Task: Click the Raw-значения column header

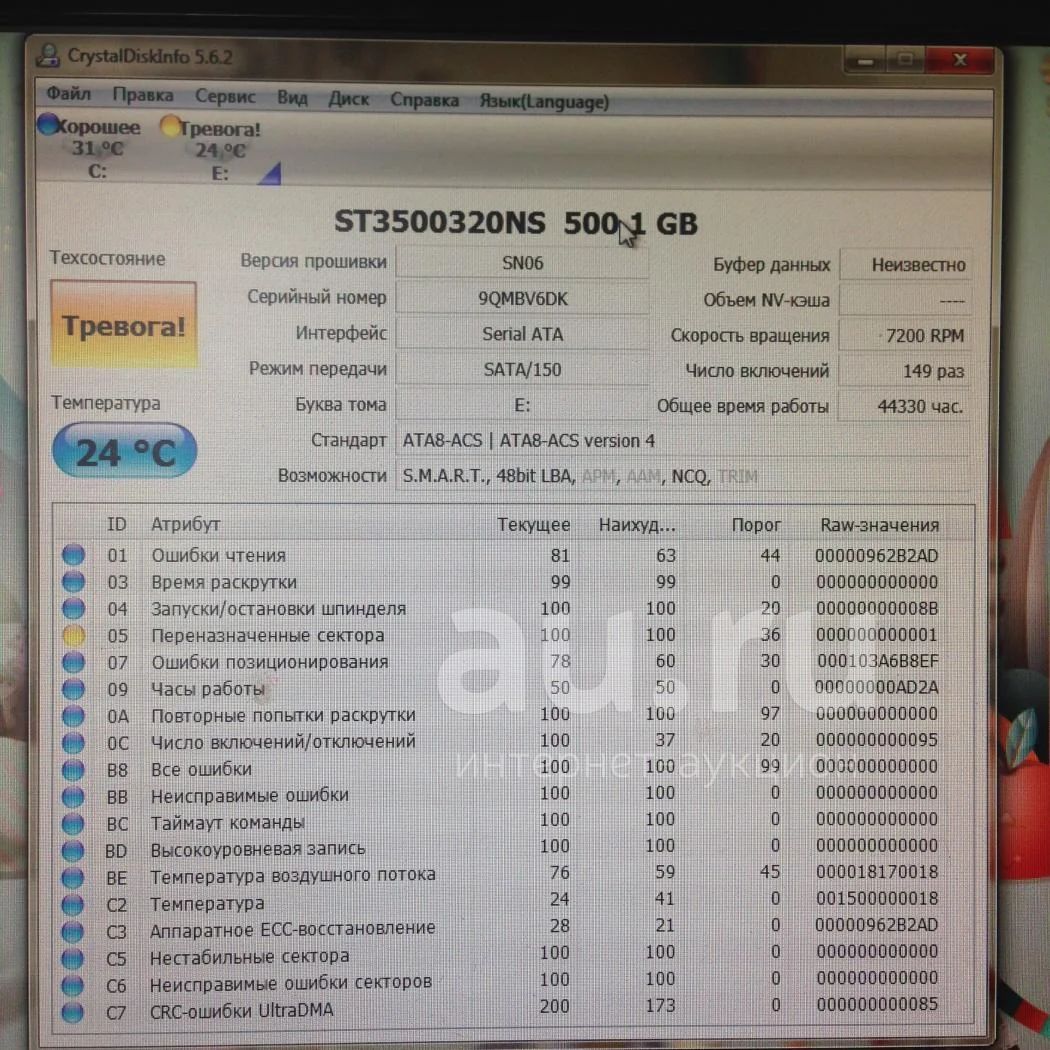Action: point(879,526)
